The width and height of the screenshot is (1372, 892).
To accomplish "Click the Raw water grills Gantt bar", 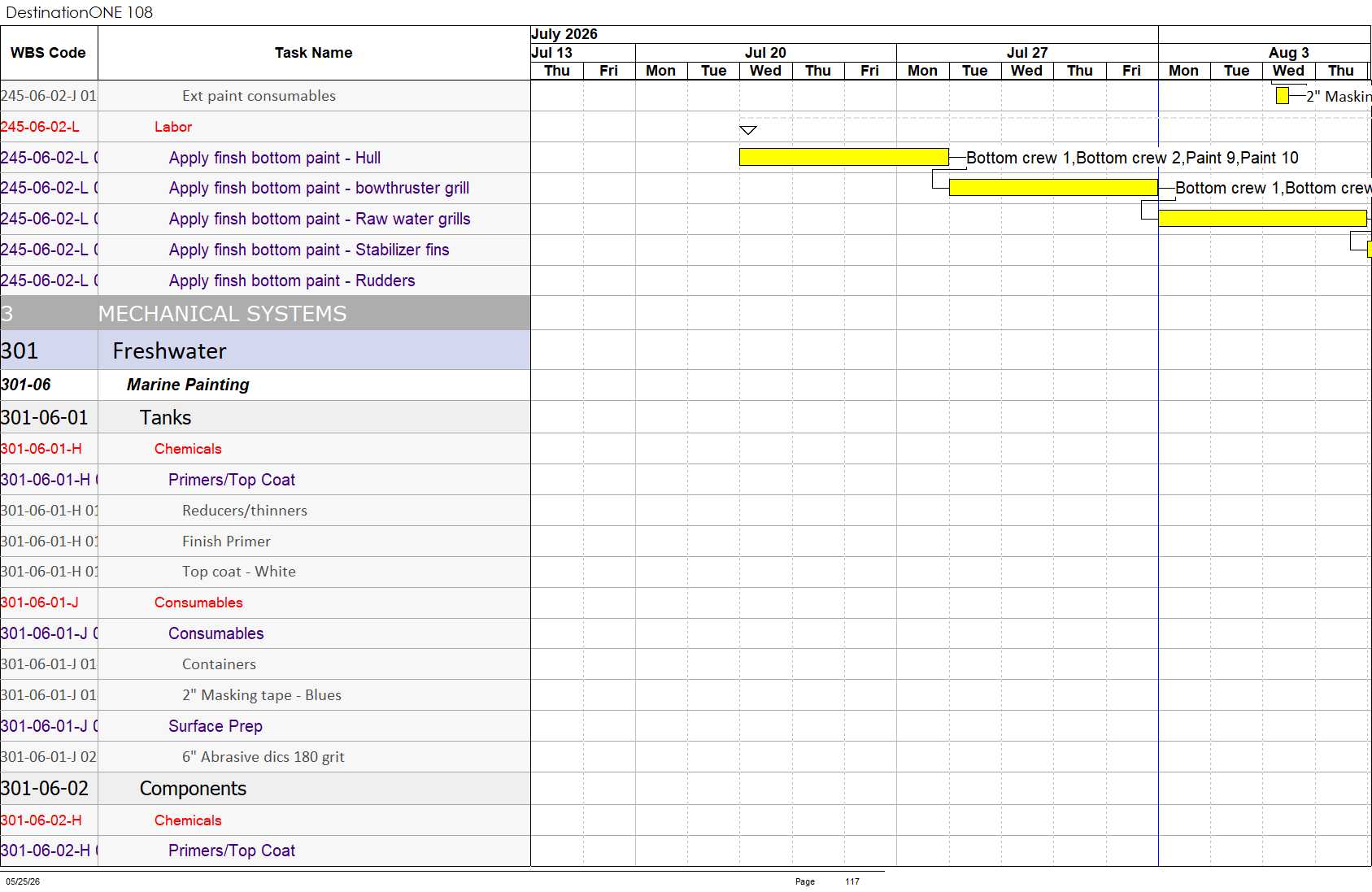I will coord(1262,218).
